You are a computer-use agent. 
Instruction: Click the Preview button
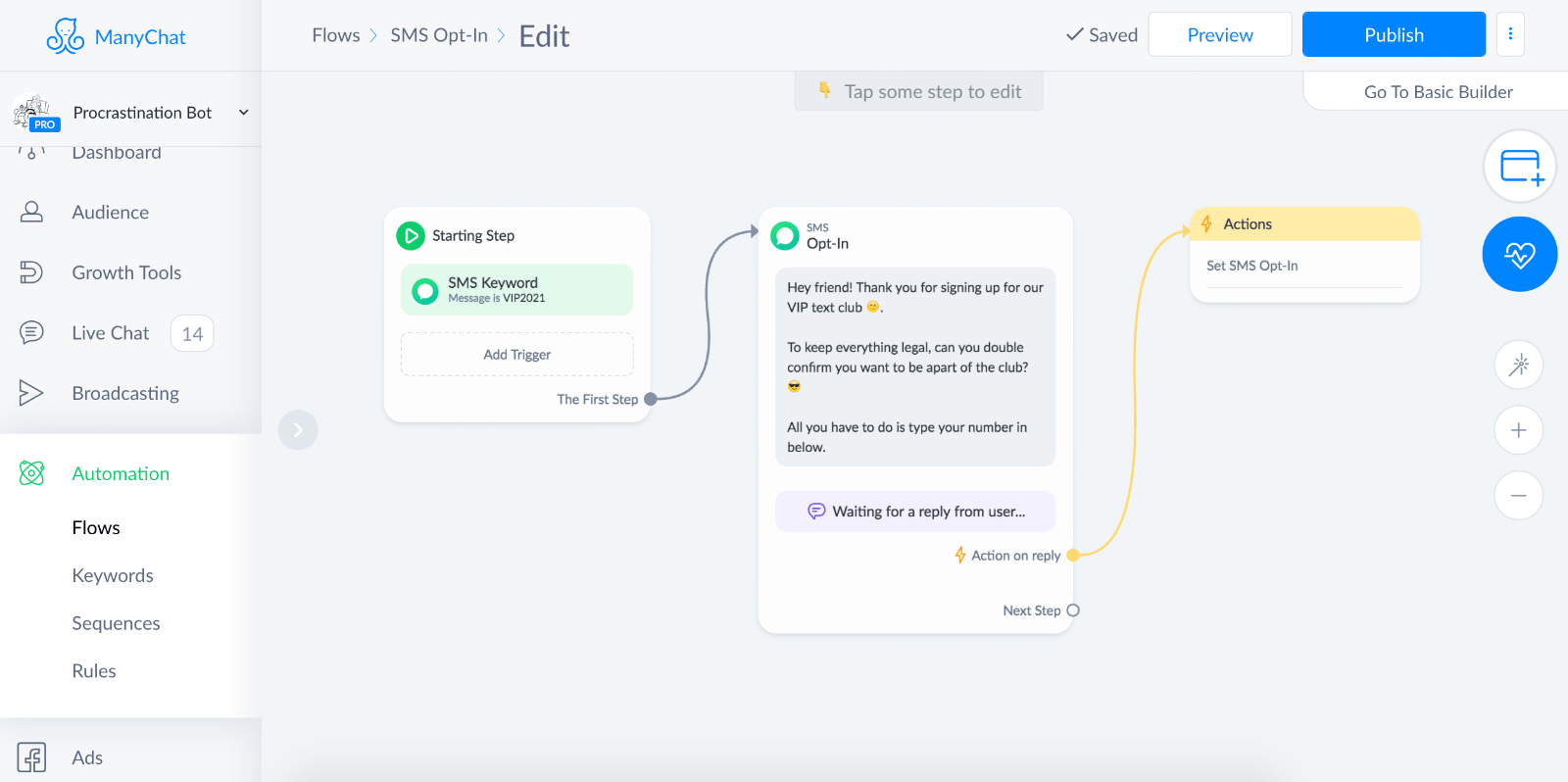click(x=1220, y=34)
